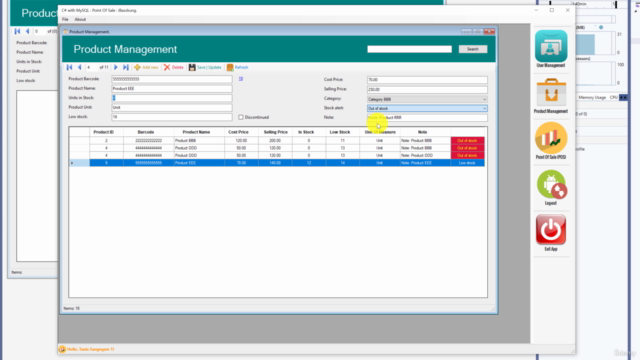Toggle the Discontinued checkbox

pyautogui.click(x=241, y=117)
